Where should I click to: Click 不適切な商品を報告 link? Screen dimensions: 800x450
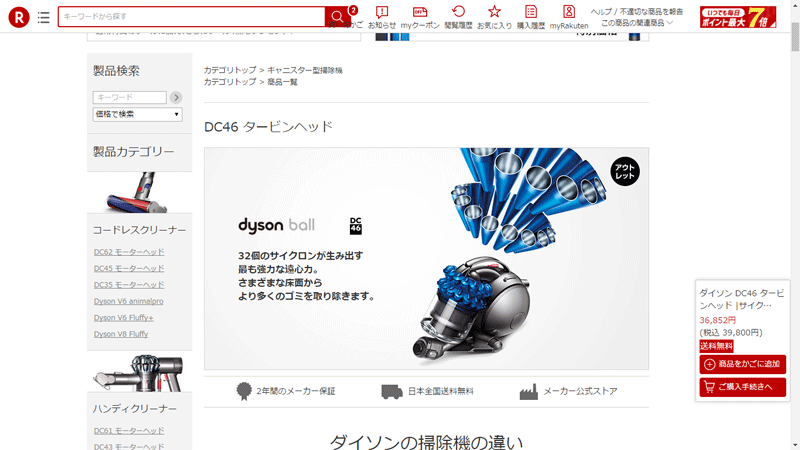651,11
